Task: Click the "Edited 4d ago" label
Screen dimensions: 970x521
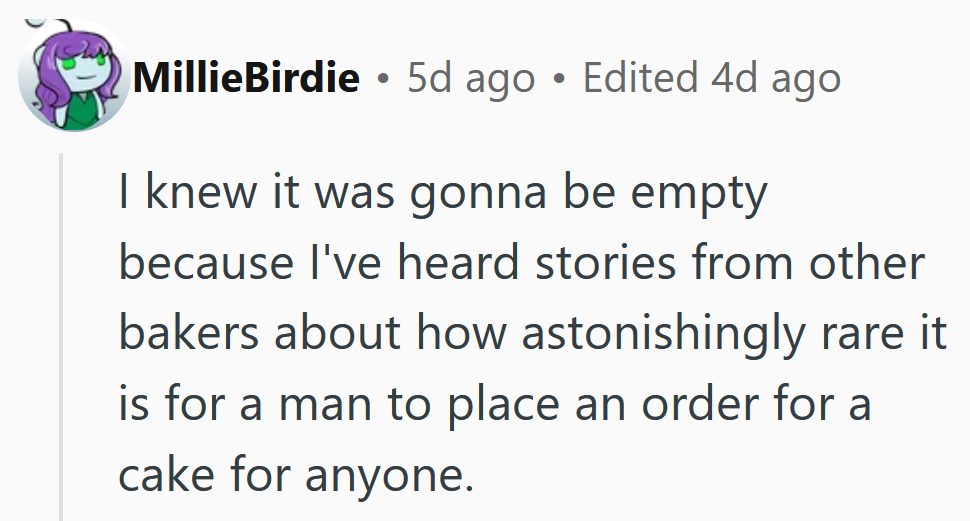Action: coord(711,77)
